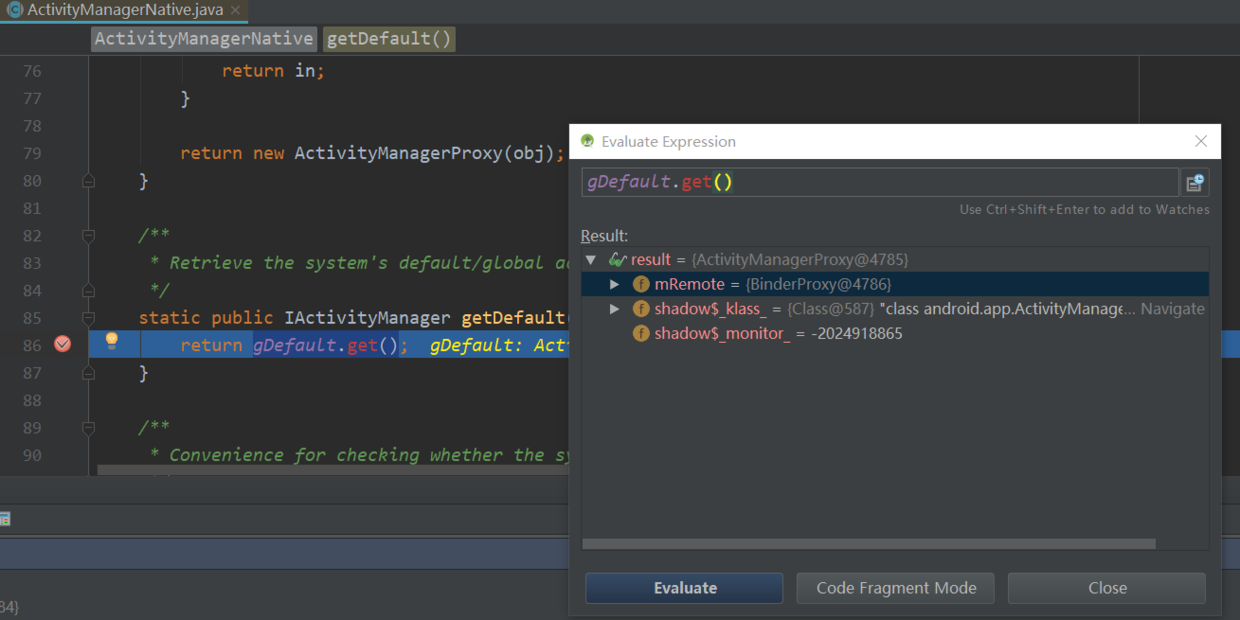Select the ActivityManagerNative breadcrumb
This screenshot has height=620, width=1240.
(204, 39)
